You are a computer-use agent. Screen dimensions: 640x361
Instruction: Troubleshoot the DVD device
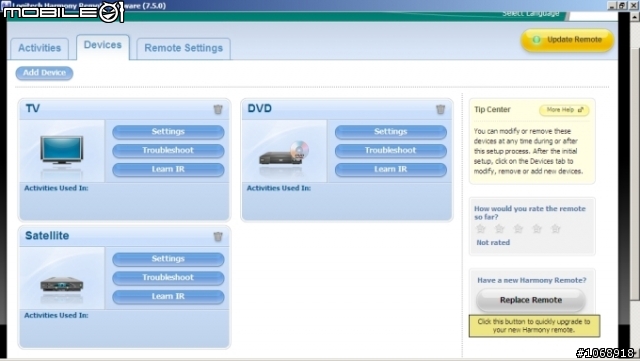pyautogui.click(x=391, y=150)
